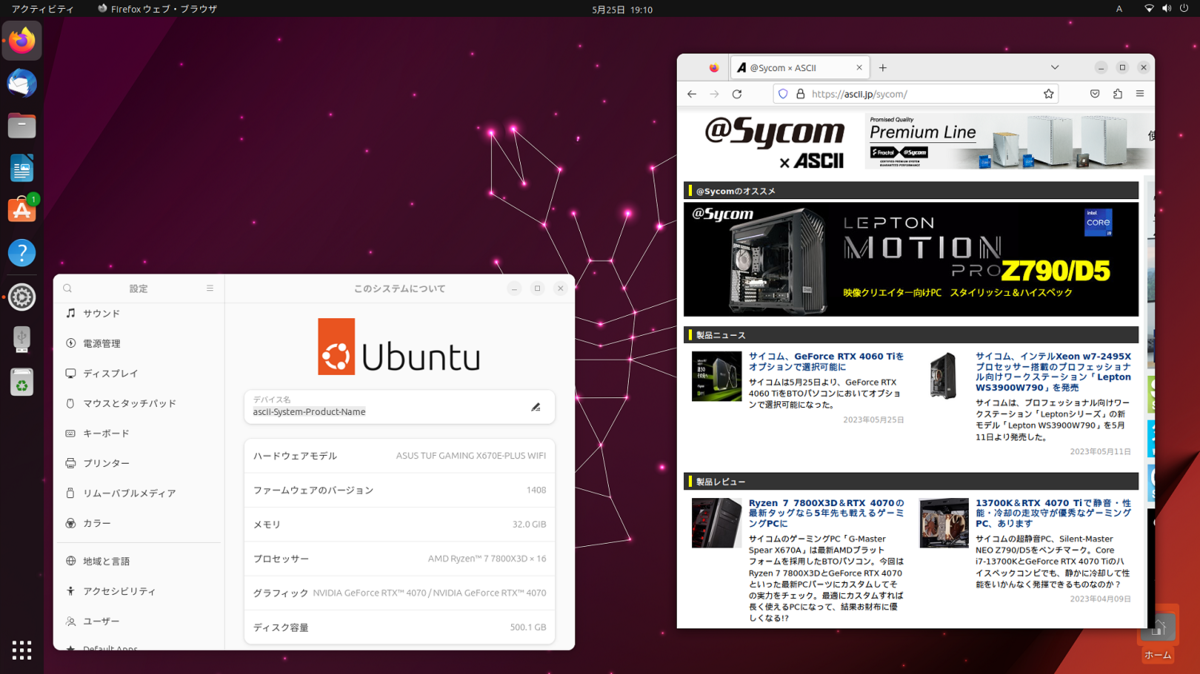Open the 13700K & RTX 4070 Ti review link
The image size is (1200, 674).
click(x=1053, y=513)
